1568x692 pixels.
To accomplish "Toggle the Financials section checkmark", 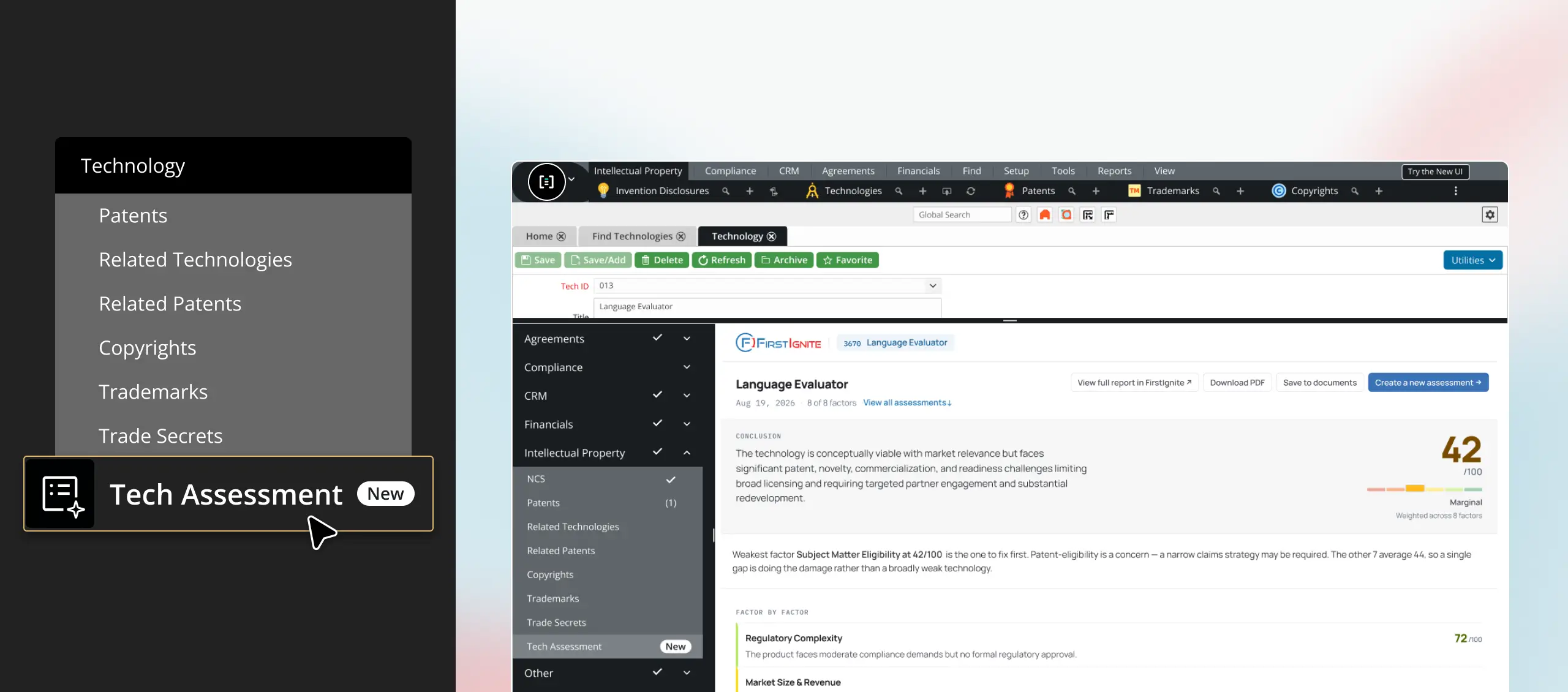I will pyautogui.click(x=657, y=423).
